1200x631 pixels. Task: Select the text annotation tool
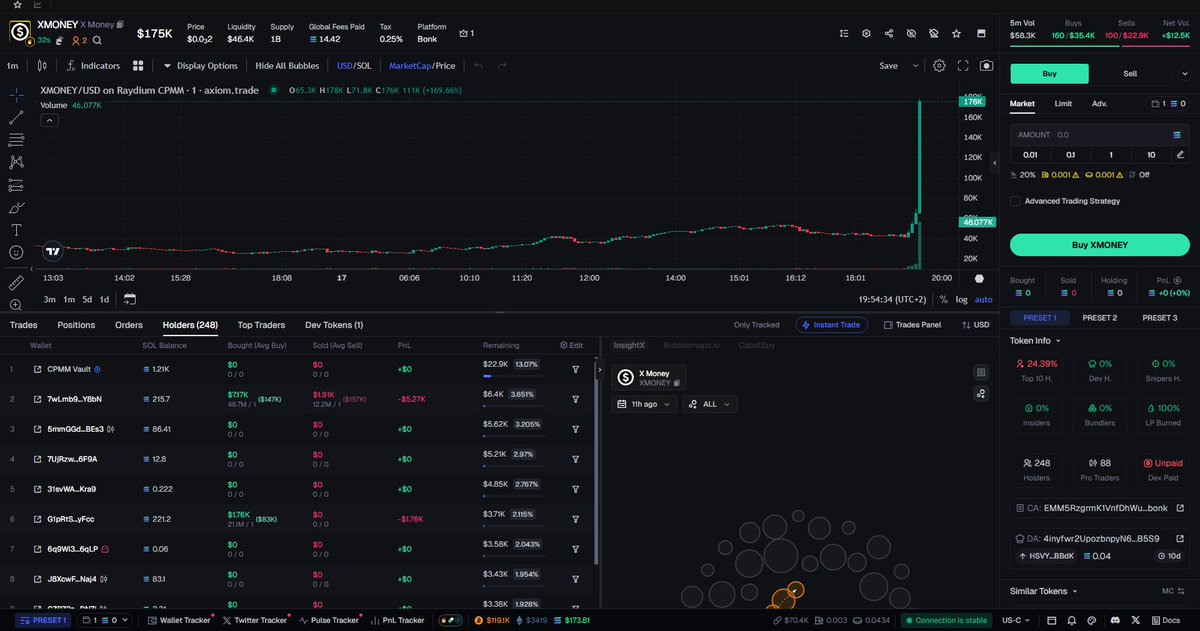point(17,230)
